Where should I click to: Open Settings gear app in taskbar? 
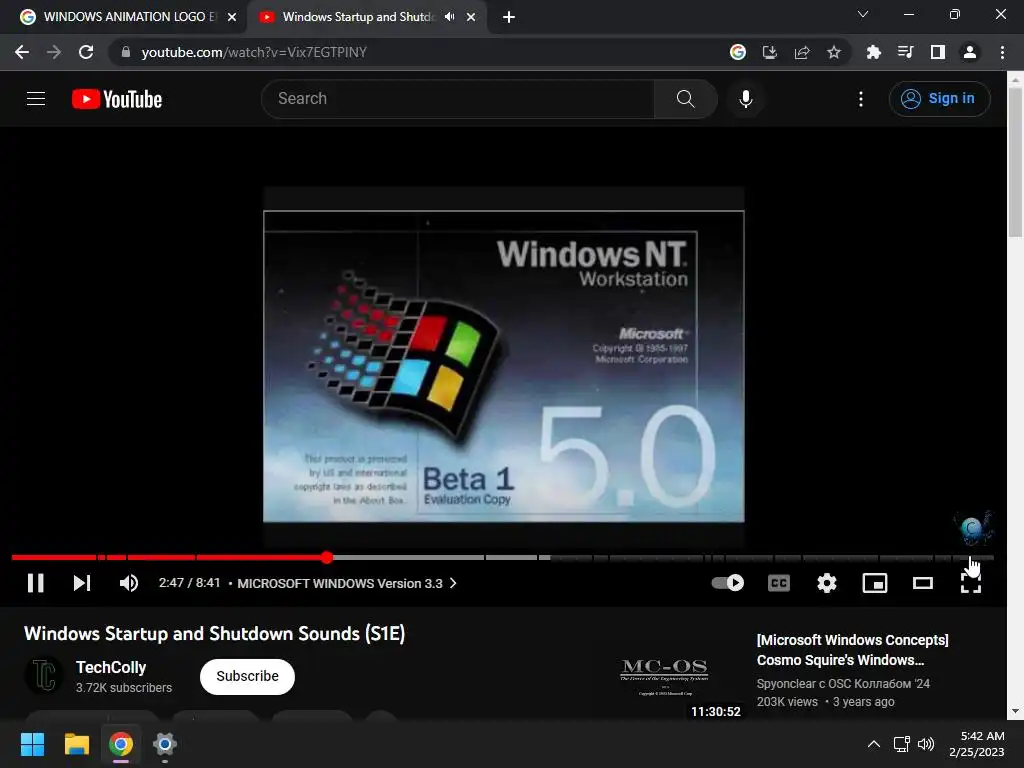(165, 744)
